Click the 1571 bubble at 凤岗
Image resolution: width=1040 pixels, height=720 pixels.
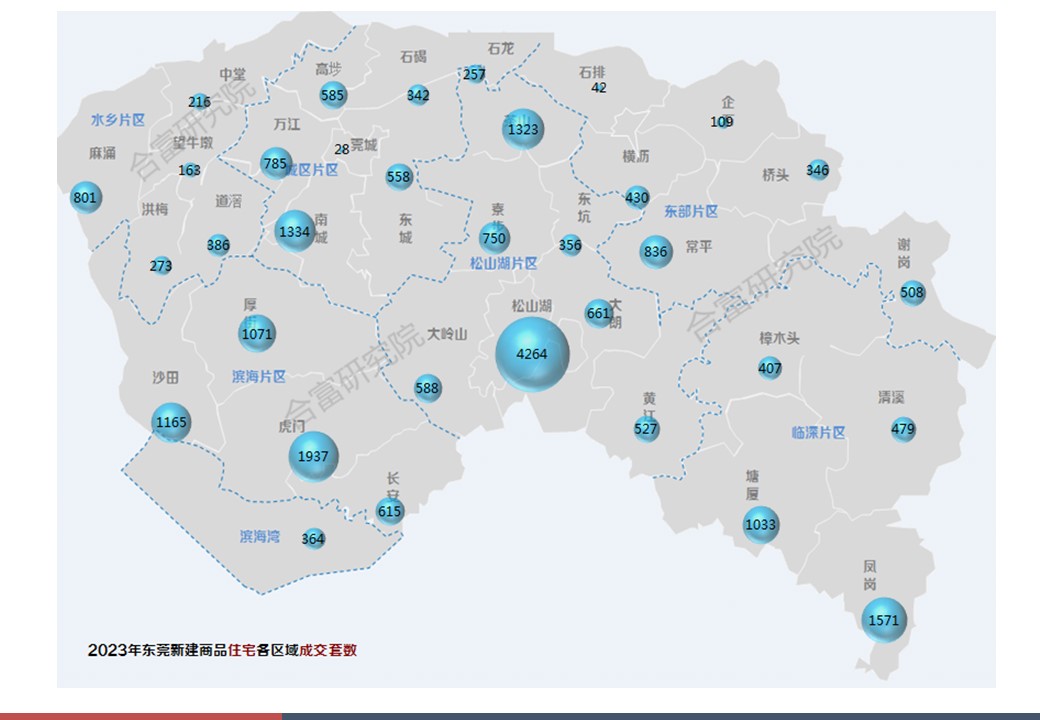click(x=884, y=620)
